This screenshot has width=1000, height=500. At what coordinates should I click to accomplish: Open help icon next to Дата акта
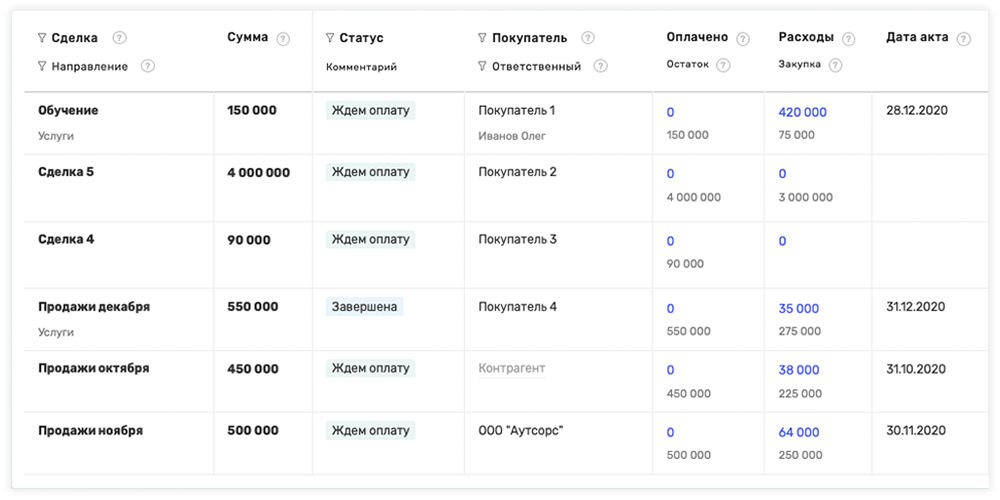pos(963,39)
